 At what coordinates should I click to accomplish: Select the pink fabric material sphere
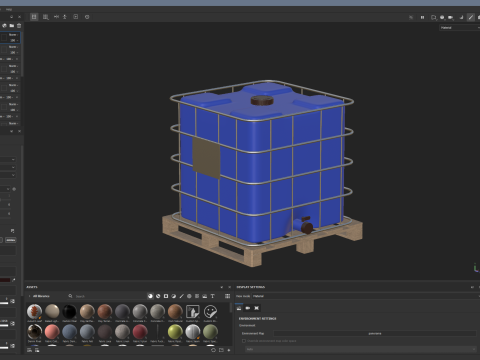(52, 332)
